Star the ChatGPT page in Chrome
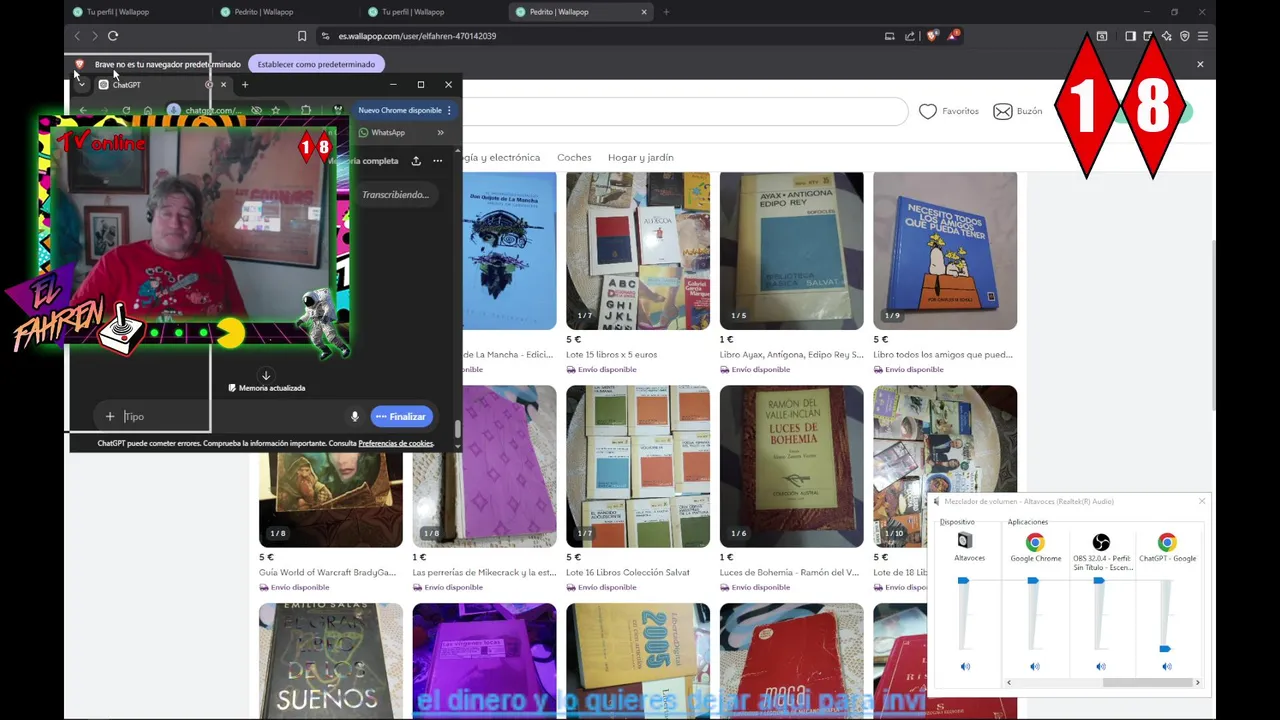Image resolution: width=1280 pixels, height=720 pixels. point(275,110)
